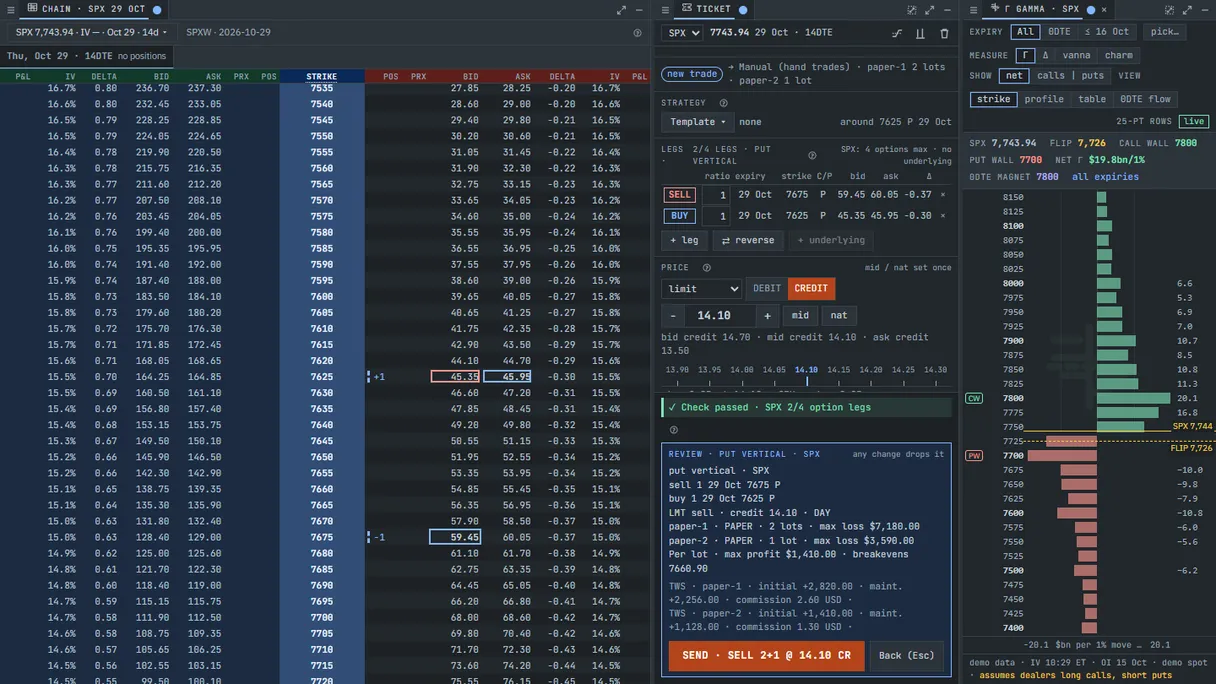Select the All expiry filter

coord(1026,32)
